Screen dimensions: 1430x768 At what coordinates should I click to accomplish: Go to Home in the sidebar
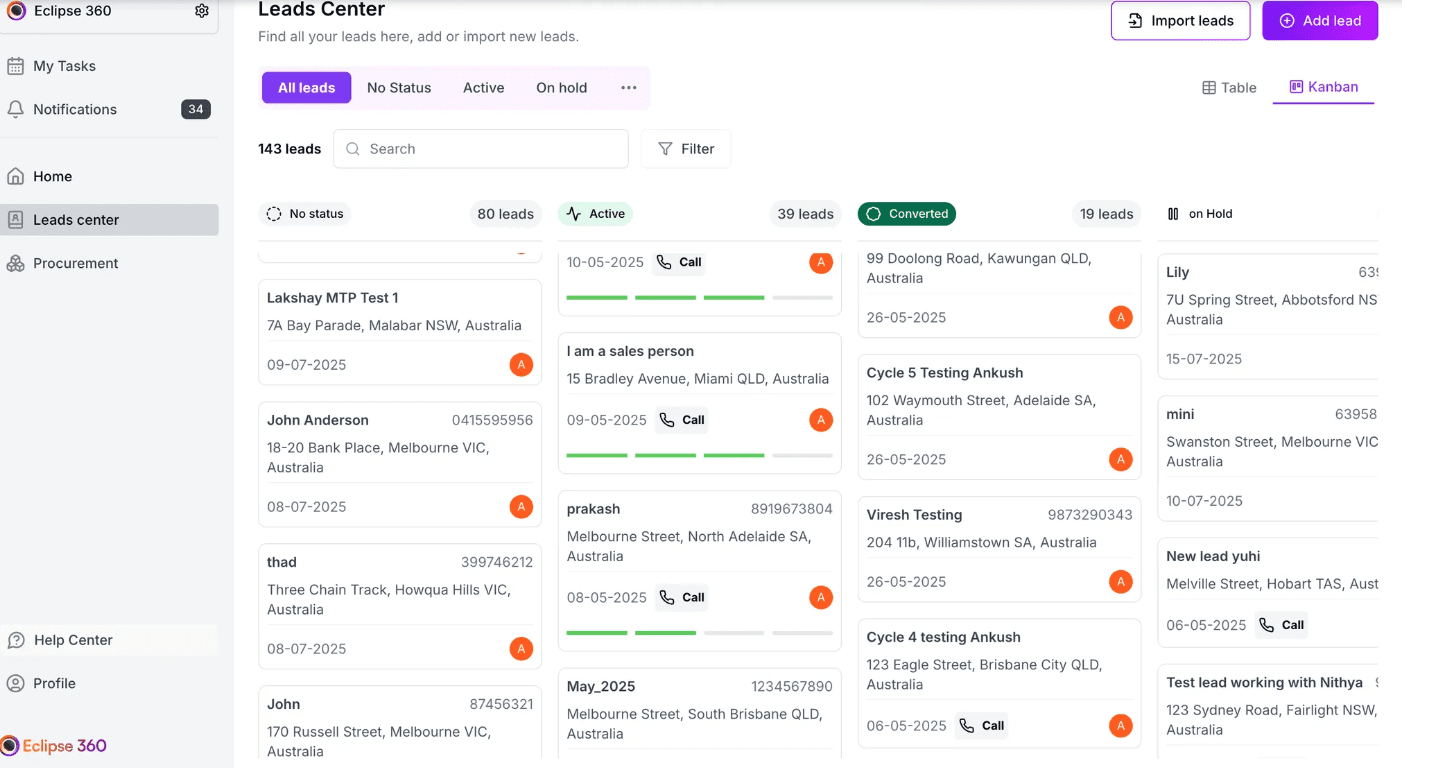(52, 176)
